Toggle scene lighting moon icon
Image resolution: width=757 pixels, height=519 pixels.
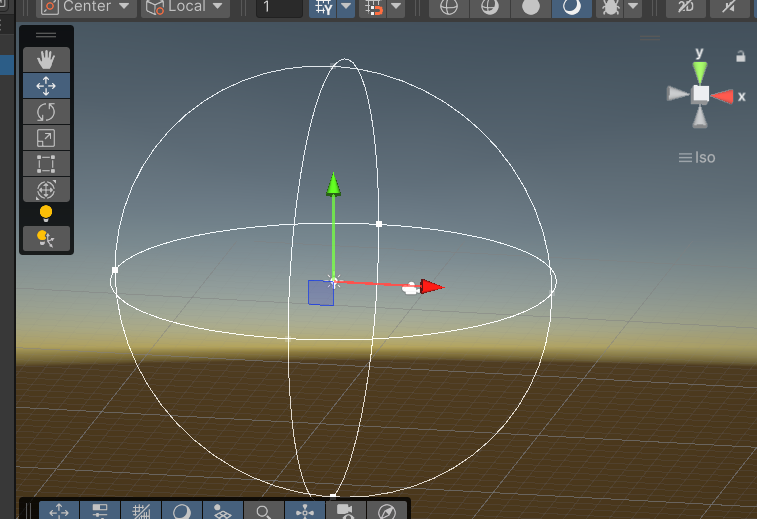(571, 8)
